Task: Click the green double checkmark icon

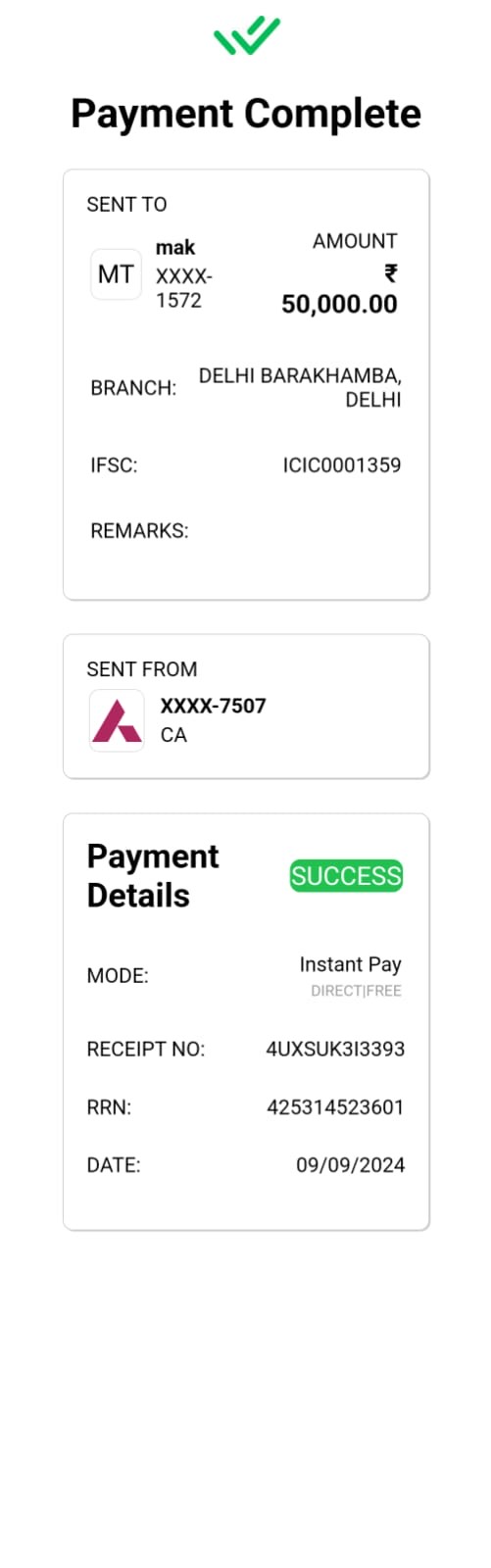Action: tap(247, 36)
